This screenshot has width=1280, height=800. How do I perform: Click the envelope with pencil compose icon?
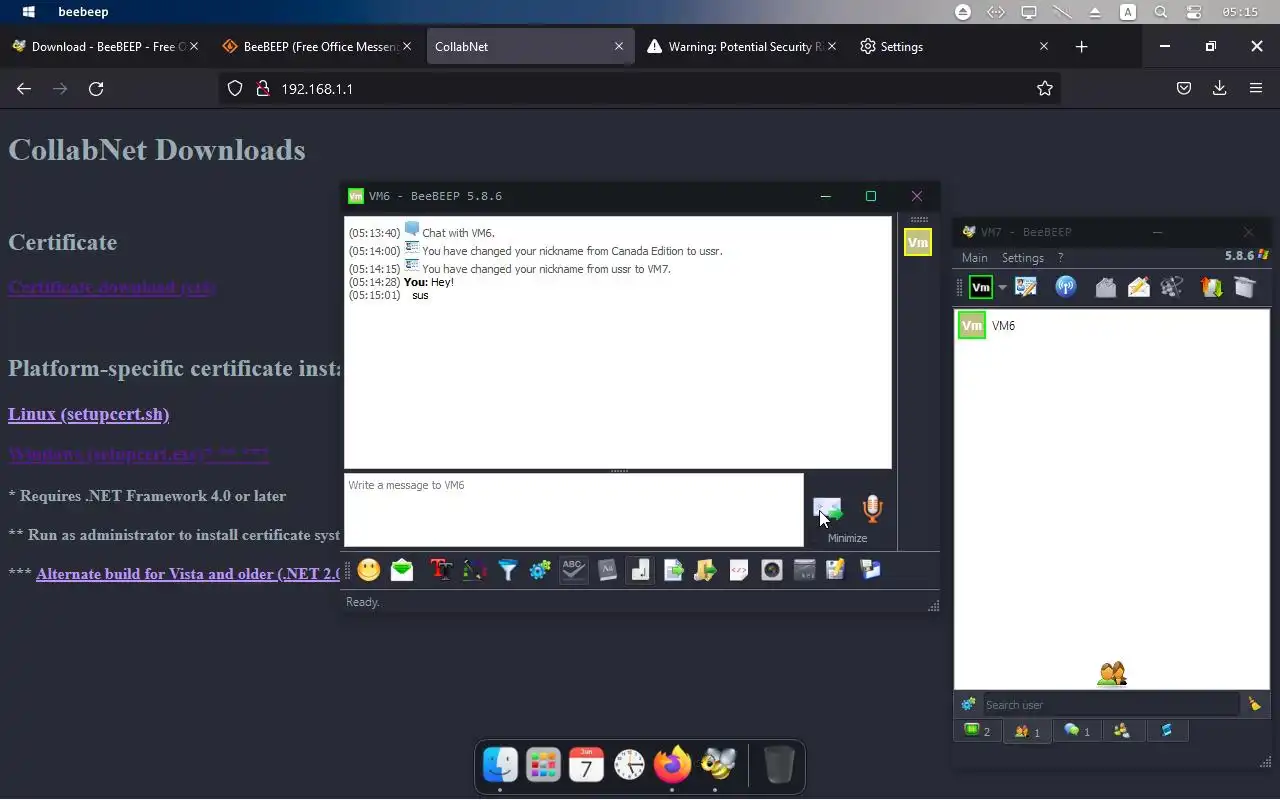(x=1139, y=288)
